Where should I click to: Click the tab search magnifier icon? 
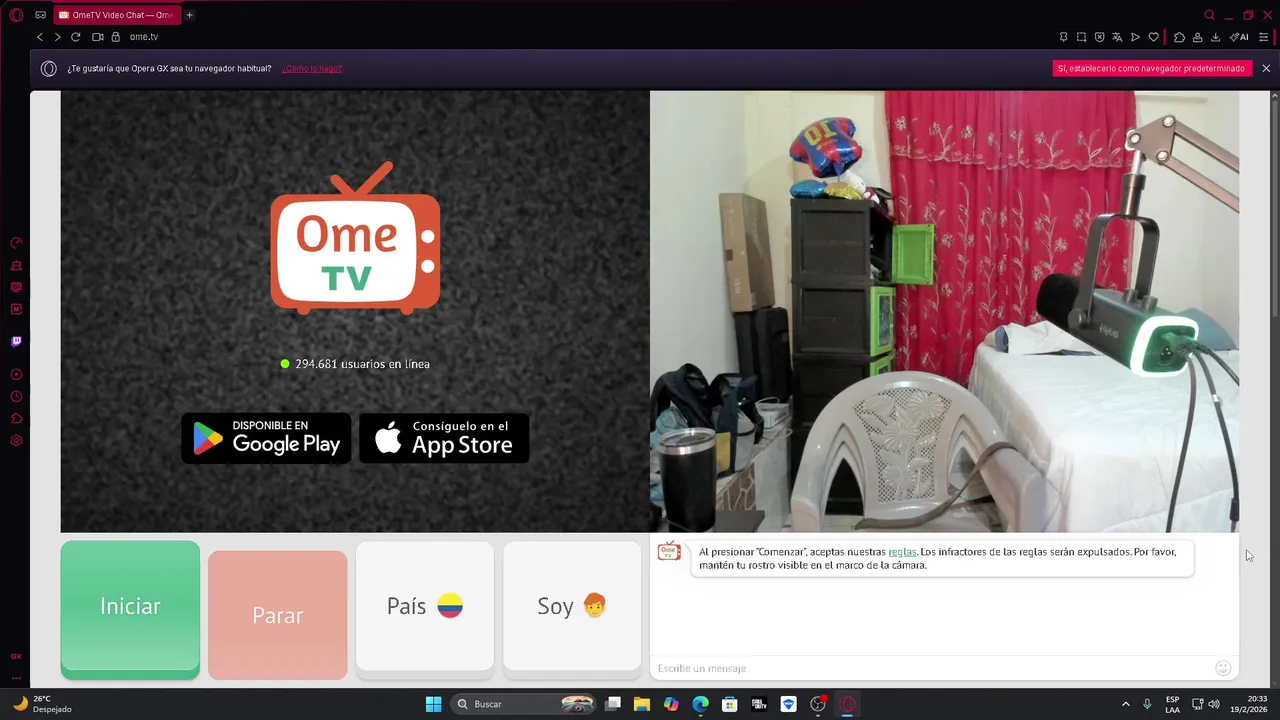[1209, 15]
